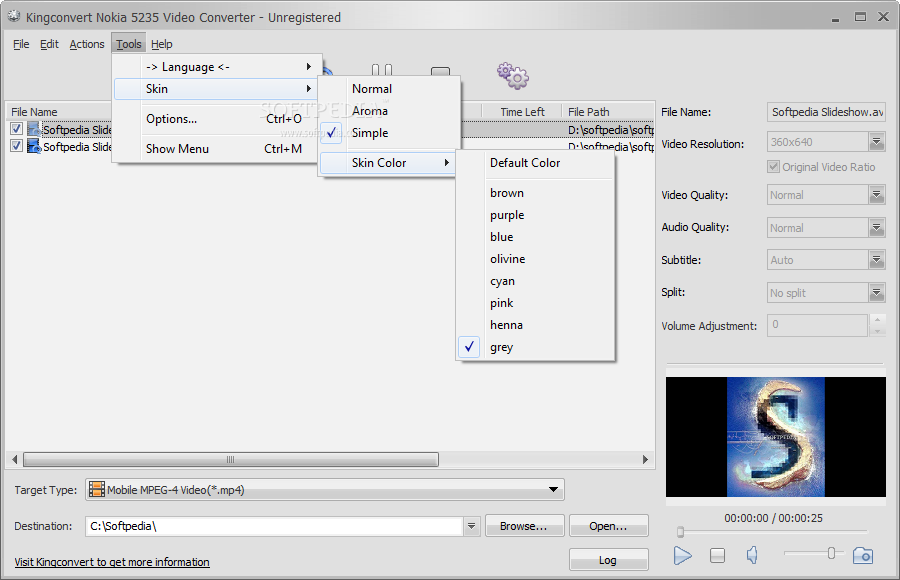Click the Kingconvert app icon in the title bar
Screen dimensions: 900x580
(14, 16)
